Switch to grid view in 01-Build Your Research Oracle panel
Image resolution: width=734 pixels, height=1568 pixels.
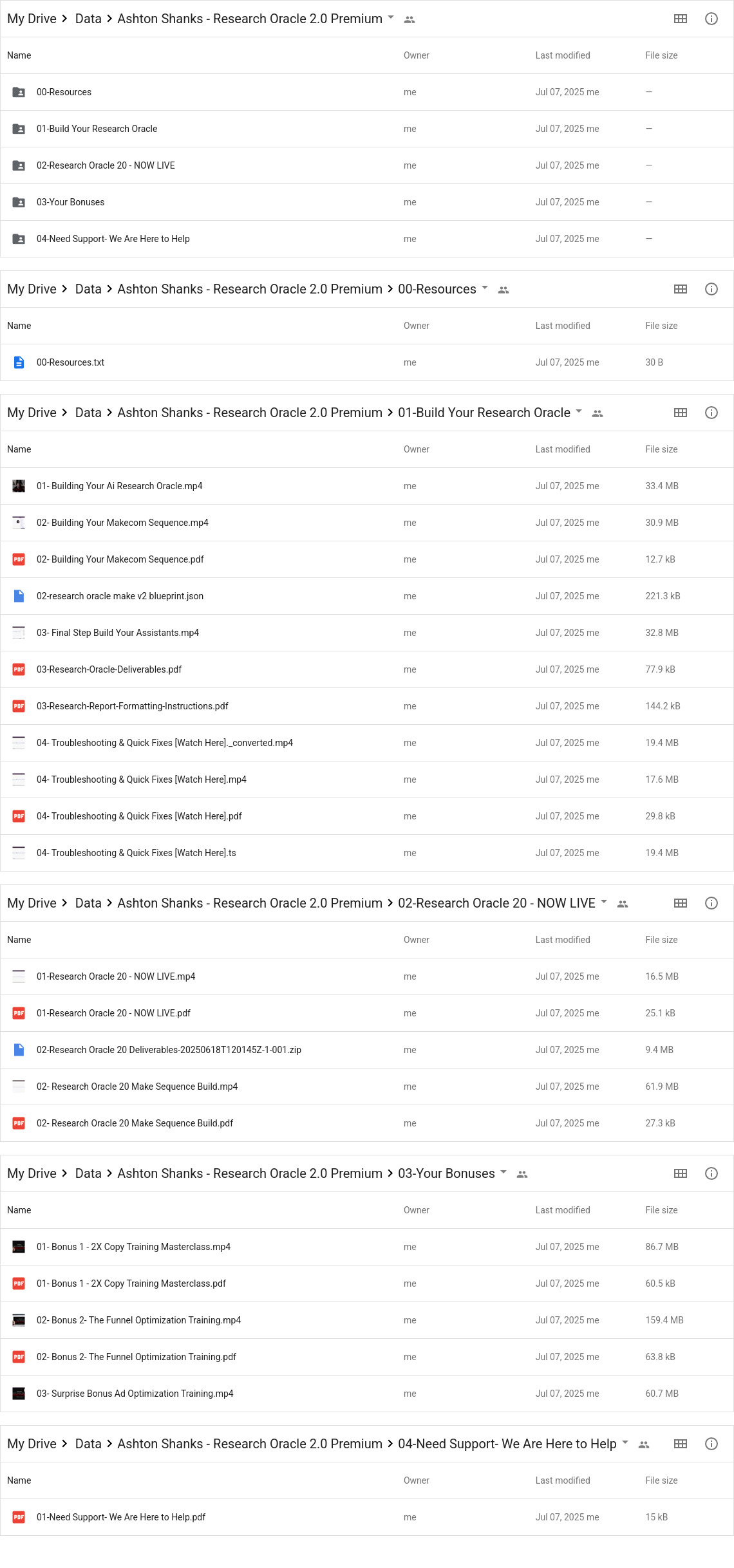pos(680,413)
